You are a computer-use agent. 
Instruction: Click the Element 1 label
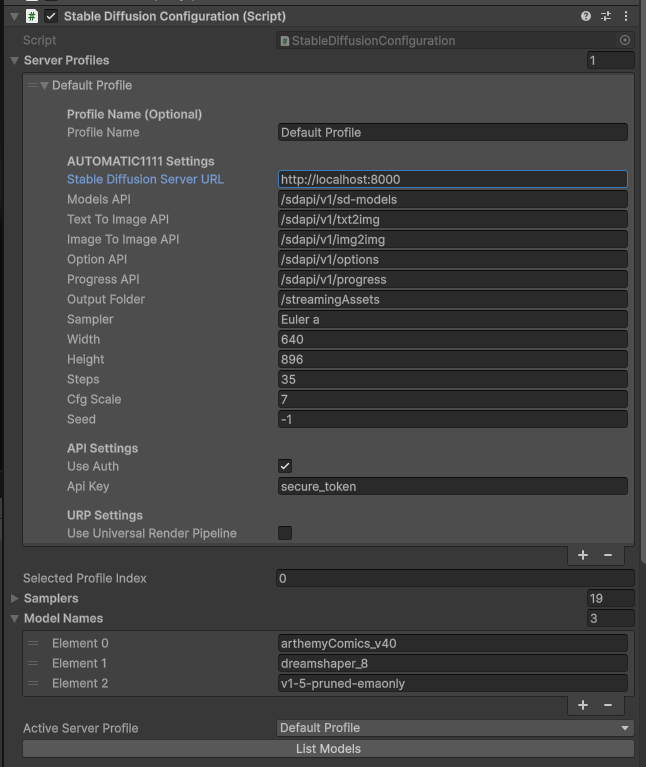(x=79, y=663)
